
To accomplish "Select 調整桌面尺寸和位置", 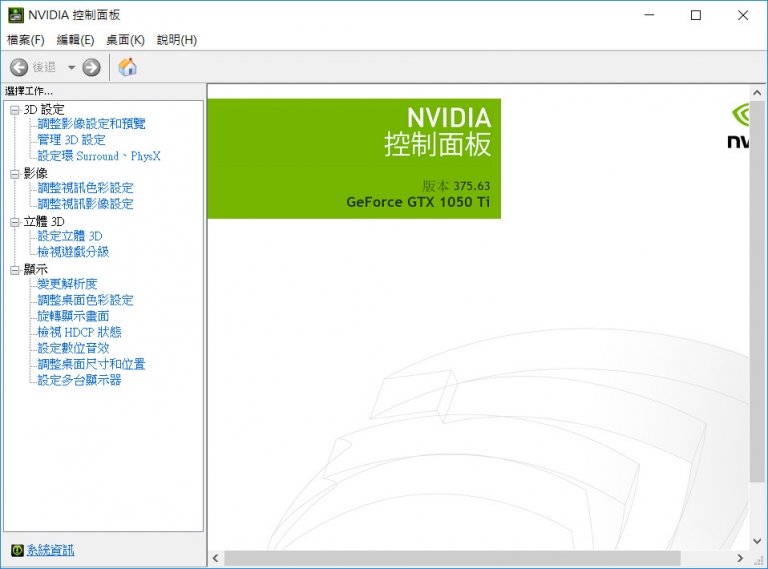I will pyautogui.click(x=92, y=364).
